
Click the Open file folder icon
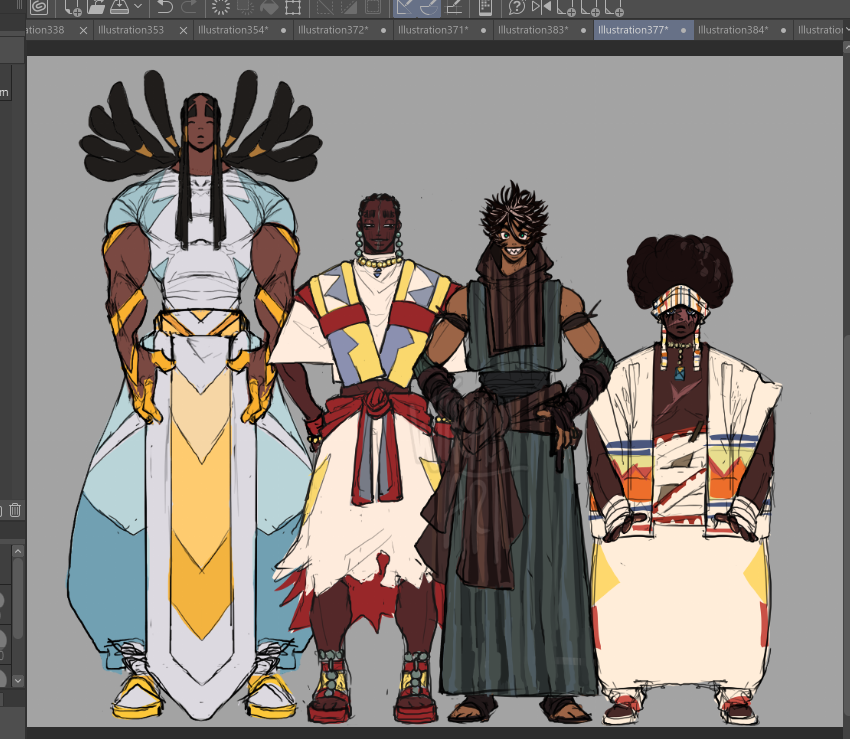tap(96, 7)
